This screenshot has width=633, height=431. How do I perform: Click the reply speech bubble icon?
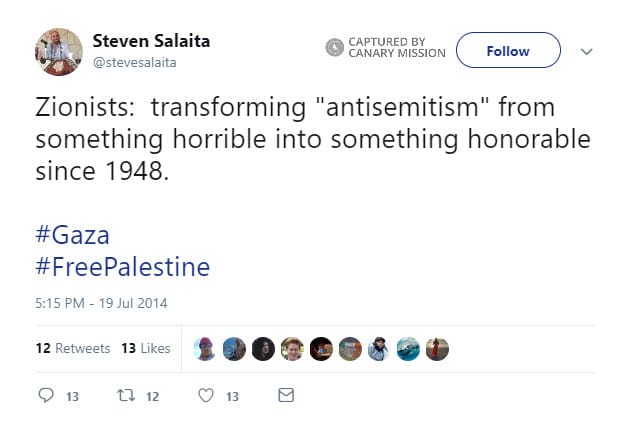coord(45,396)
